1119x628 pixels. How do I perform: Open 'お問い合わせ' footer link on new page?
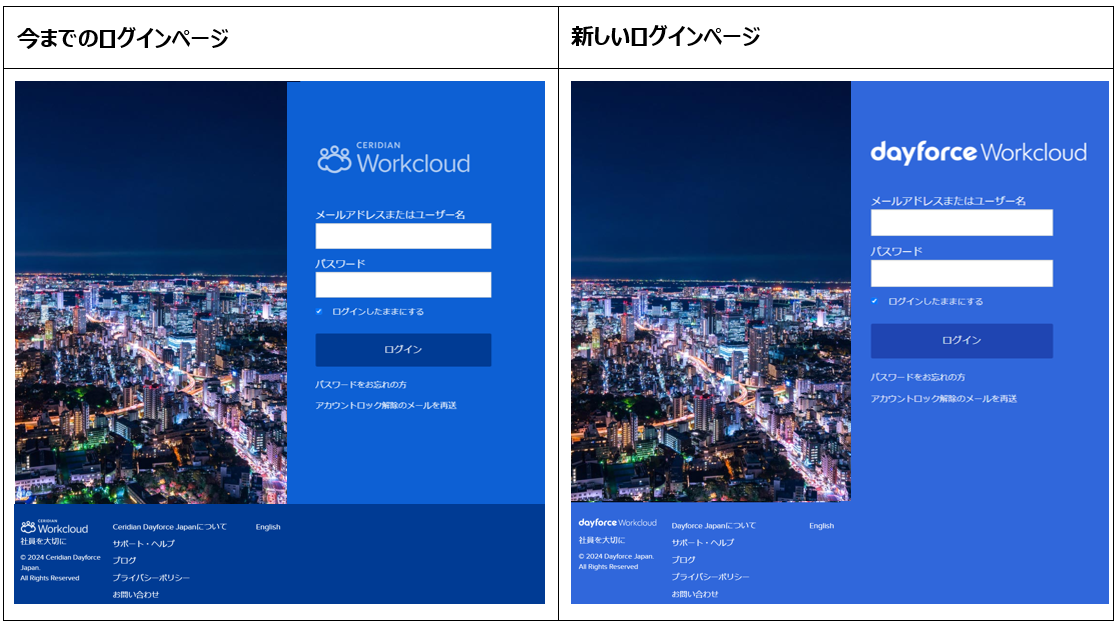(694, 594)
